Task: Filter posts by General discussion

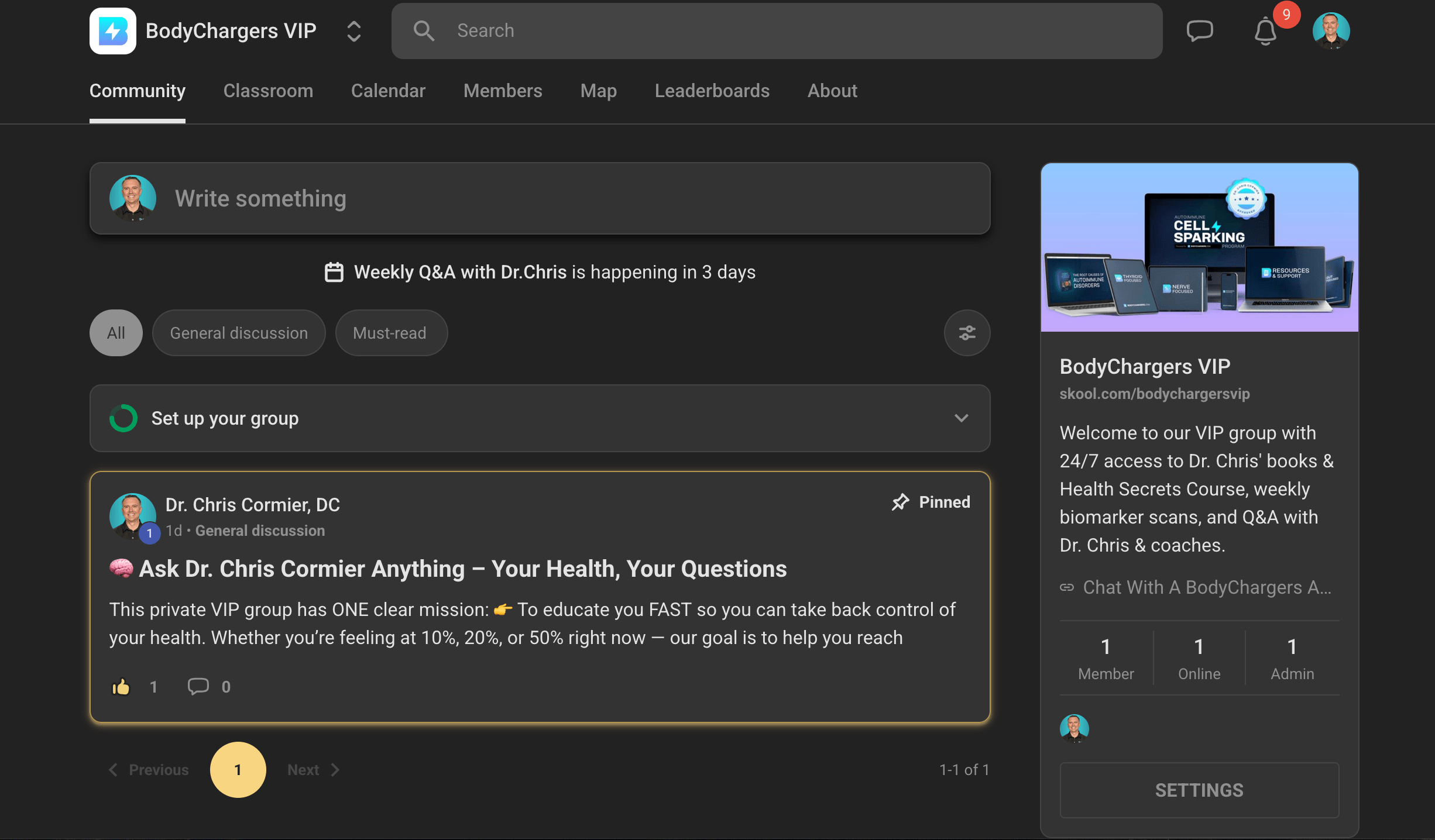Action: point(239,333)
